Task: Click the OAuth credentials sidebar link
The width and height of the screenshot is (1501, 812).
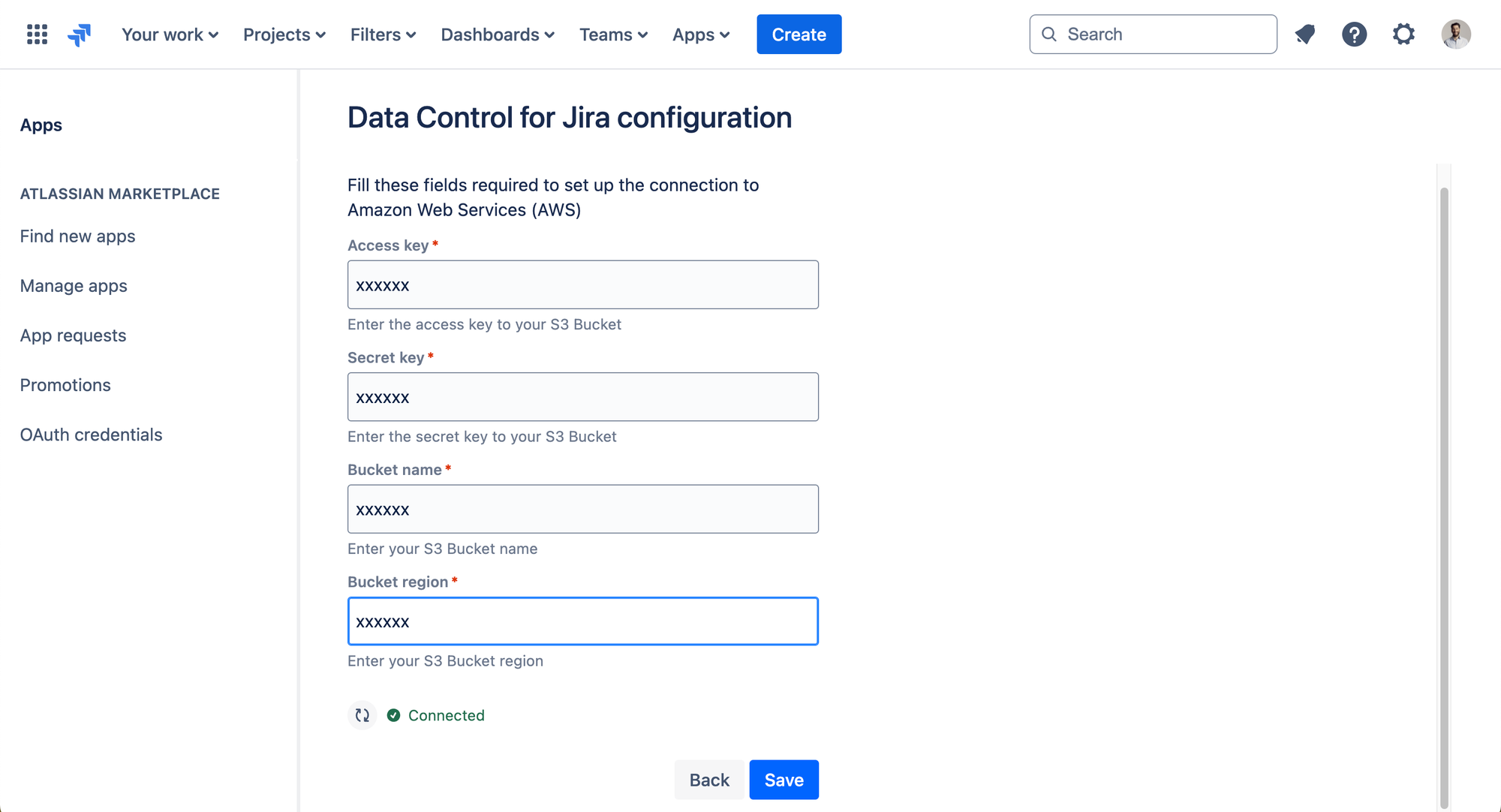Action: coord(91,434)
